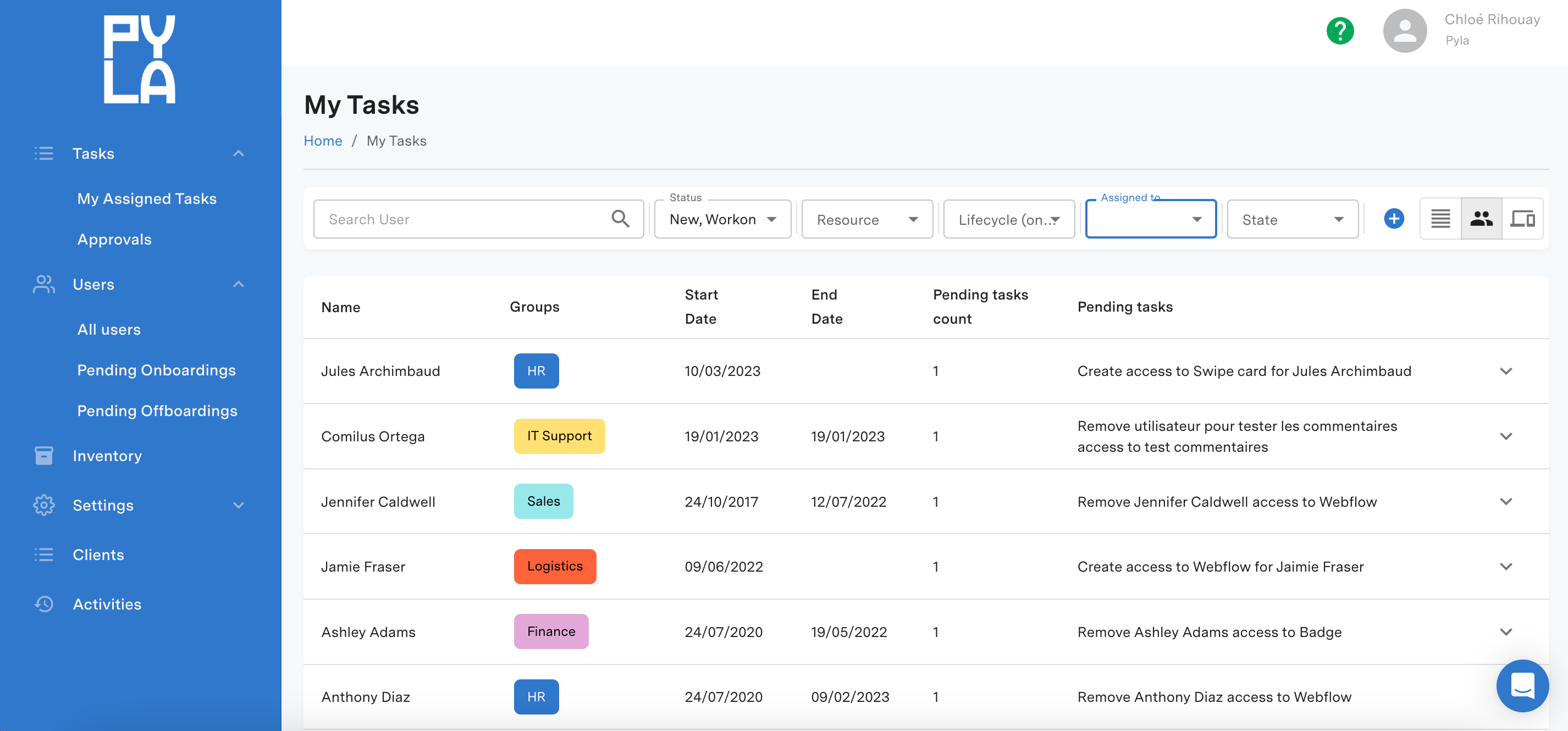Open the Status dropdown

coord(722,219)
